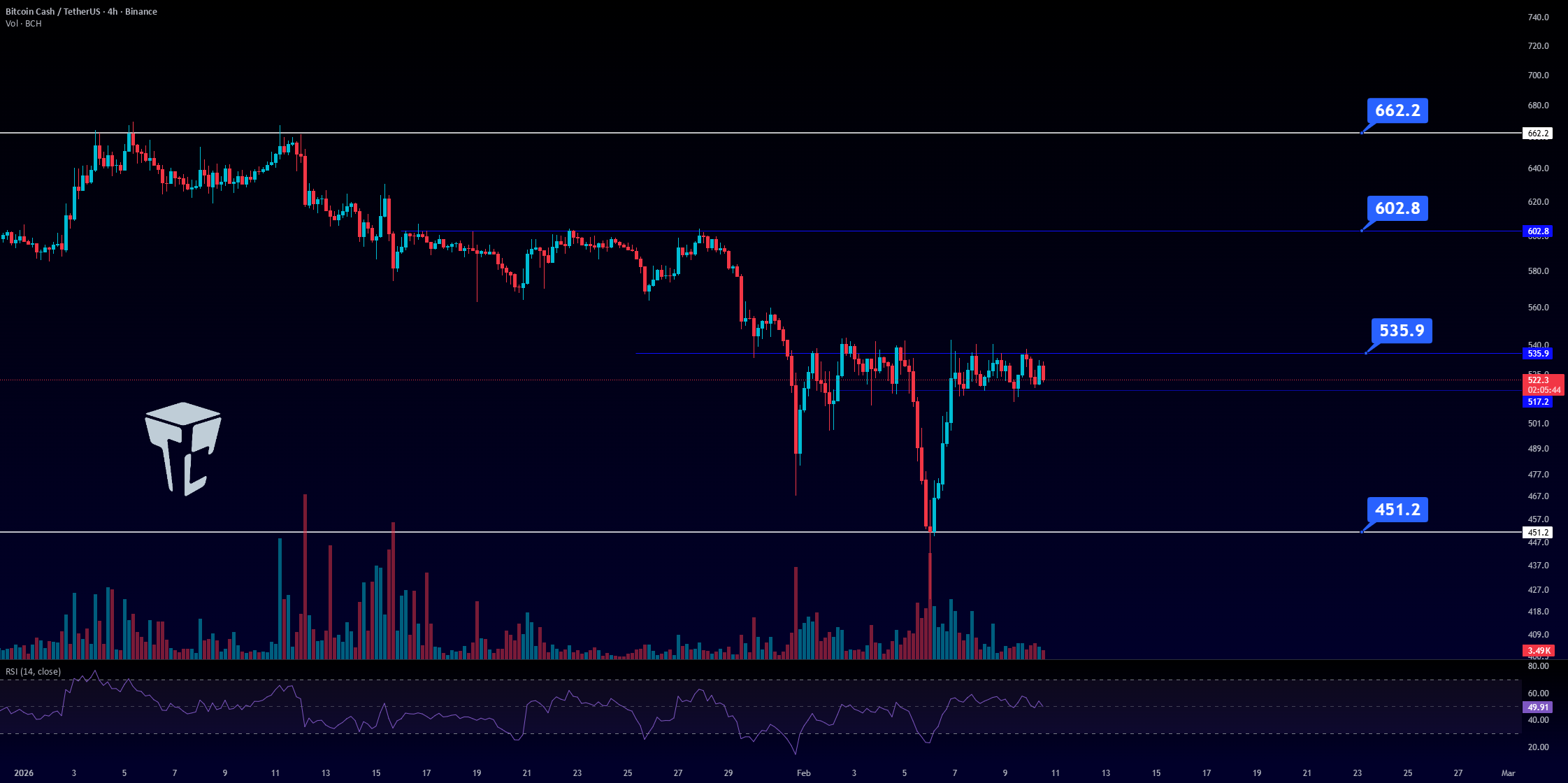
Task: Click the purple RSI value tag 49.91
Action: click(1537, 707)
